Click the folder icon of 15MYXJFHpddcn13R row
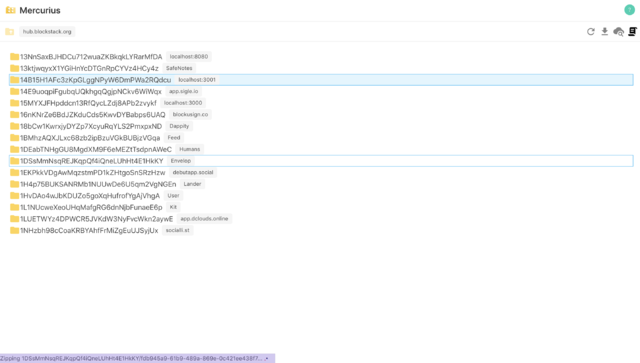Viewport: 640px width, 363px height. click(14, 103)
